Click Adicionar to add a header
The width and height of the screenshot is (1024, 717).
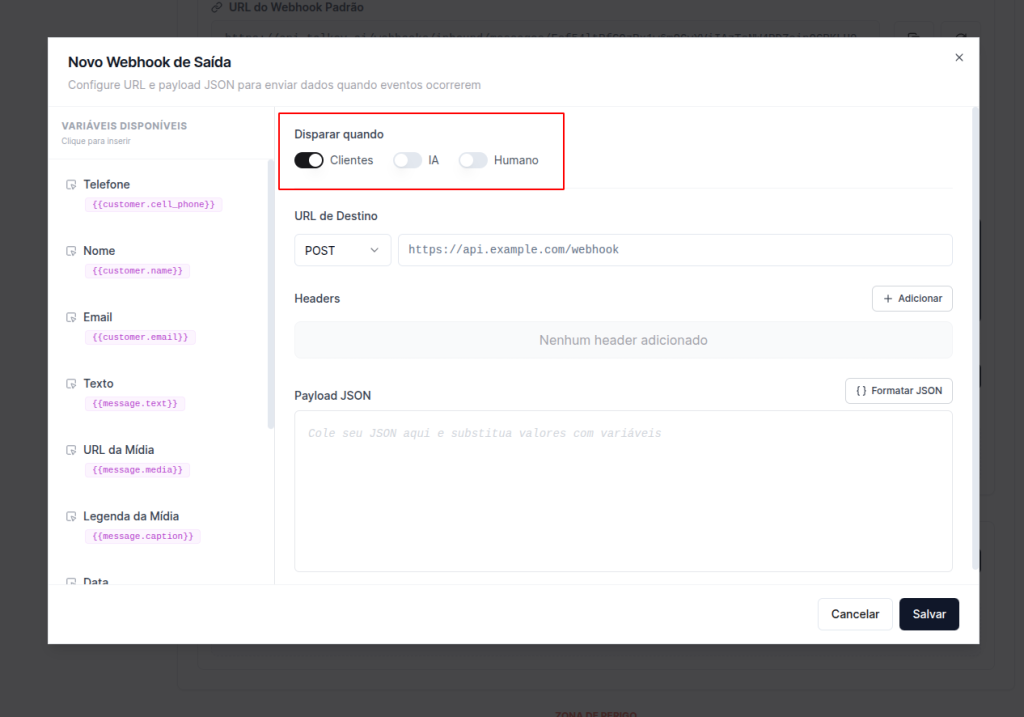pos(912,299)
